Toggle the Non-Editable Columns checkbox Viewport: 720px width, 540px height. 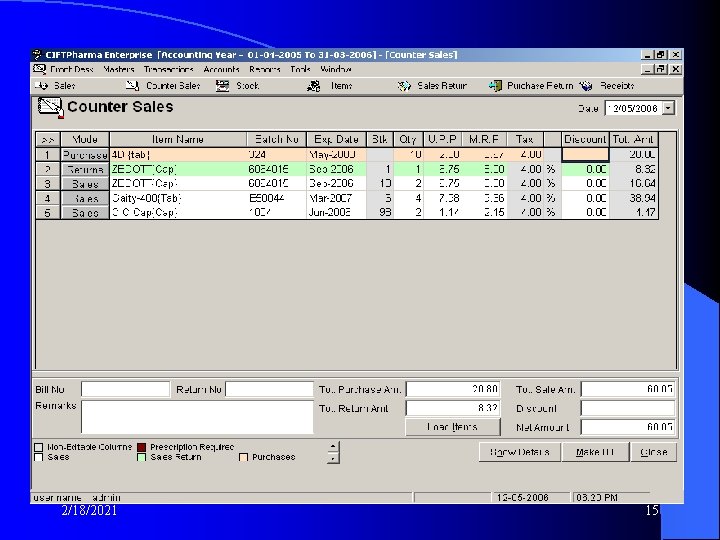(39, 447)
